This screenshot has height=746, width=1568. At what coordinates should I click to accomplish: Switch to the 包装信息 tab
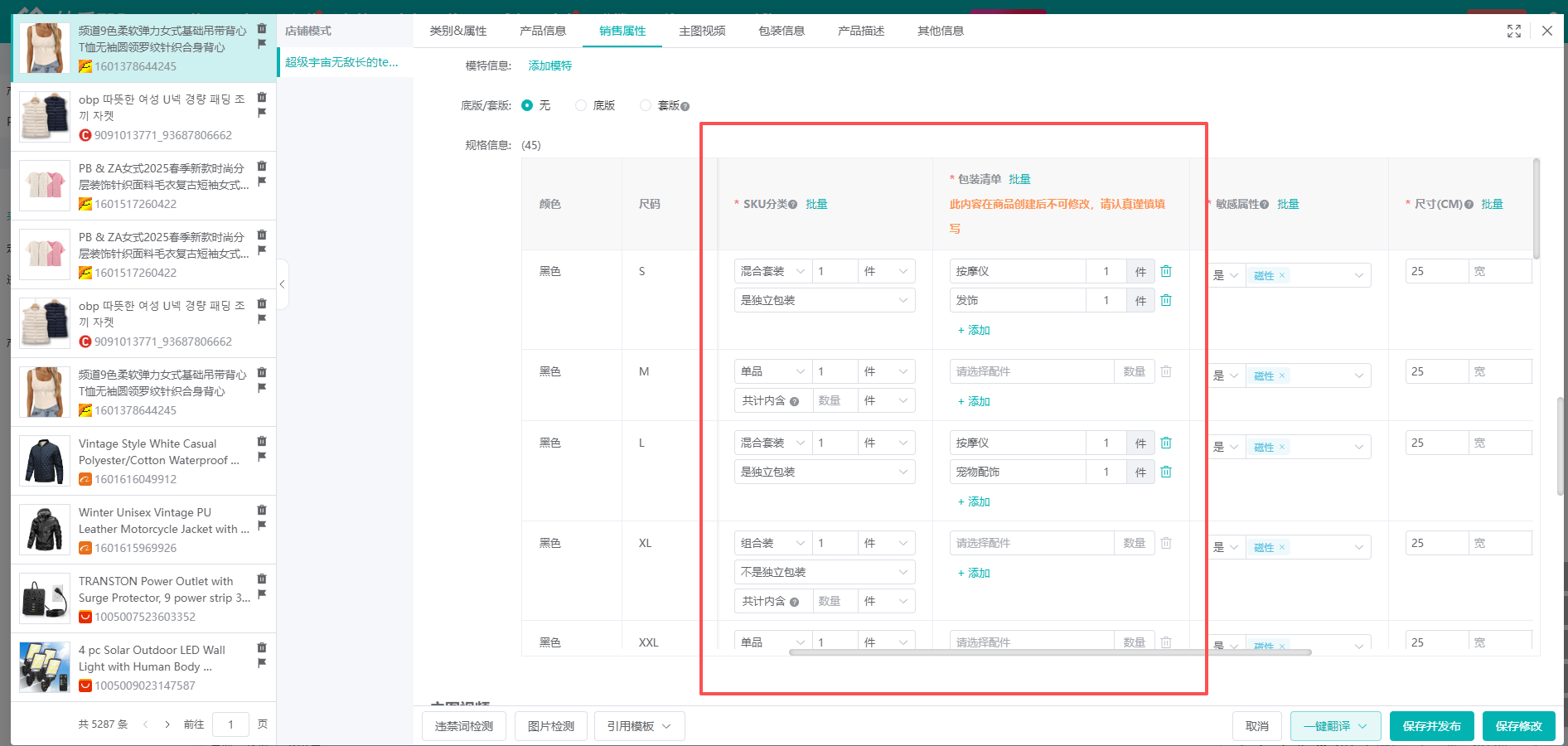[781, 31]
